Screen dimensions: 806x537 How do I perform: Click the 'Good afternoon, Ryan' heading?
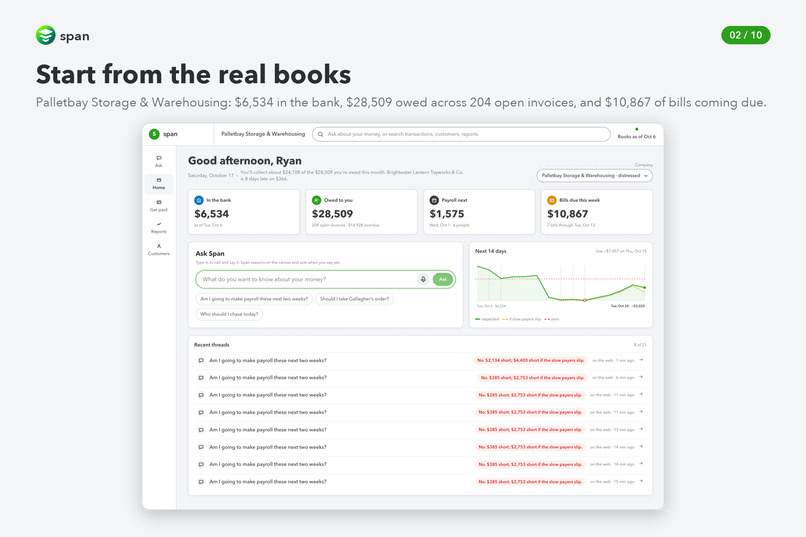coord(245,161)
